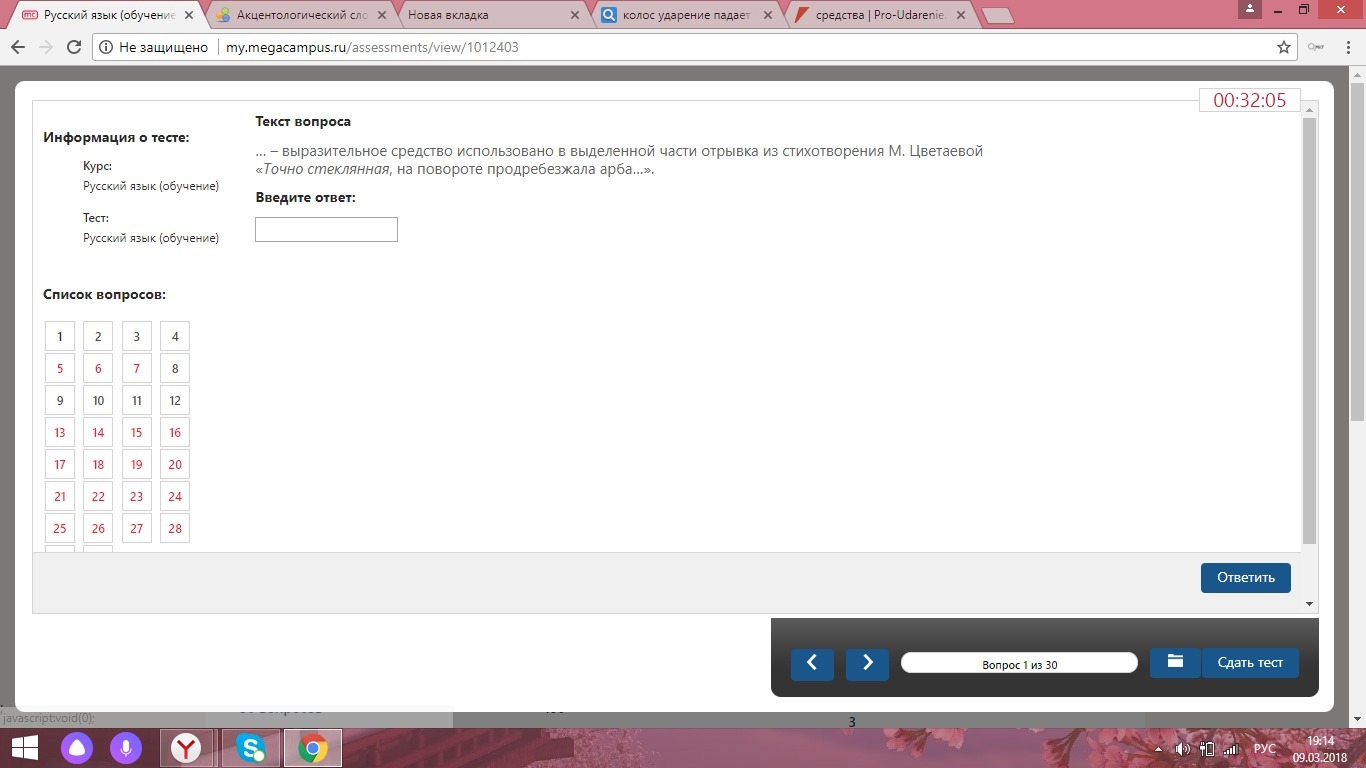Jump to question 2 in the list
Viewport: 1366px width, 768px height.
(x=98, y=337)
